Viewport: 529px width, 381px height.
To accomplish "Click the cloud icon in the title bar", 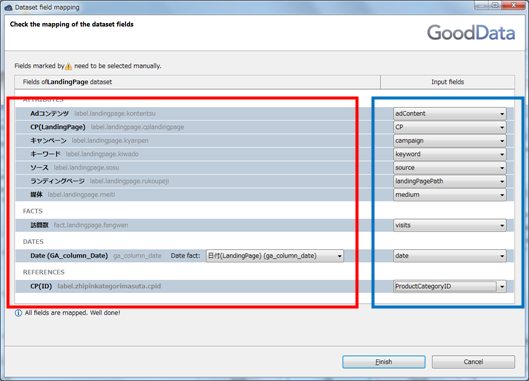I will pos(9,7).
